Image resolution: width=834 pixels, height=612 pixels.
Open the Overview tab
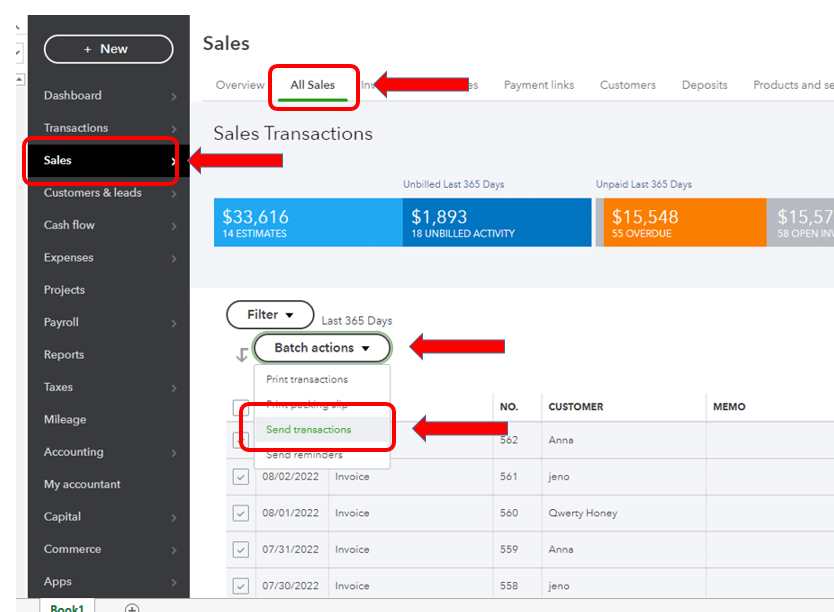click(240, 85)
